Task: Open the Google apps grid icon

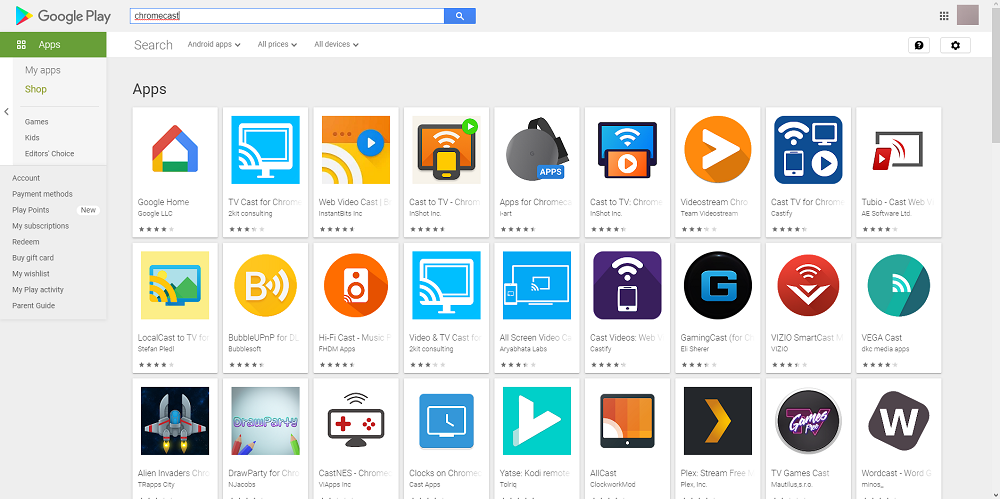Action: point(944,16)
